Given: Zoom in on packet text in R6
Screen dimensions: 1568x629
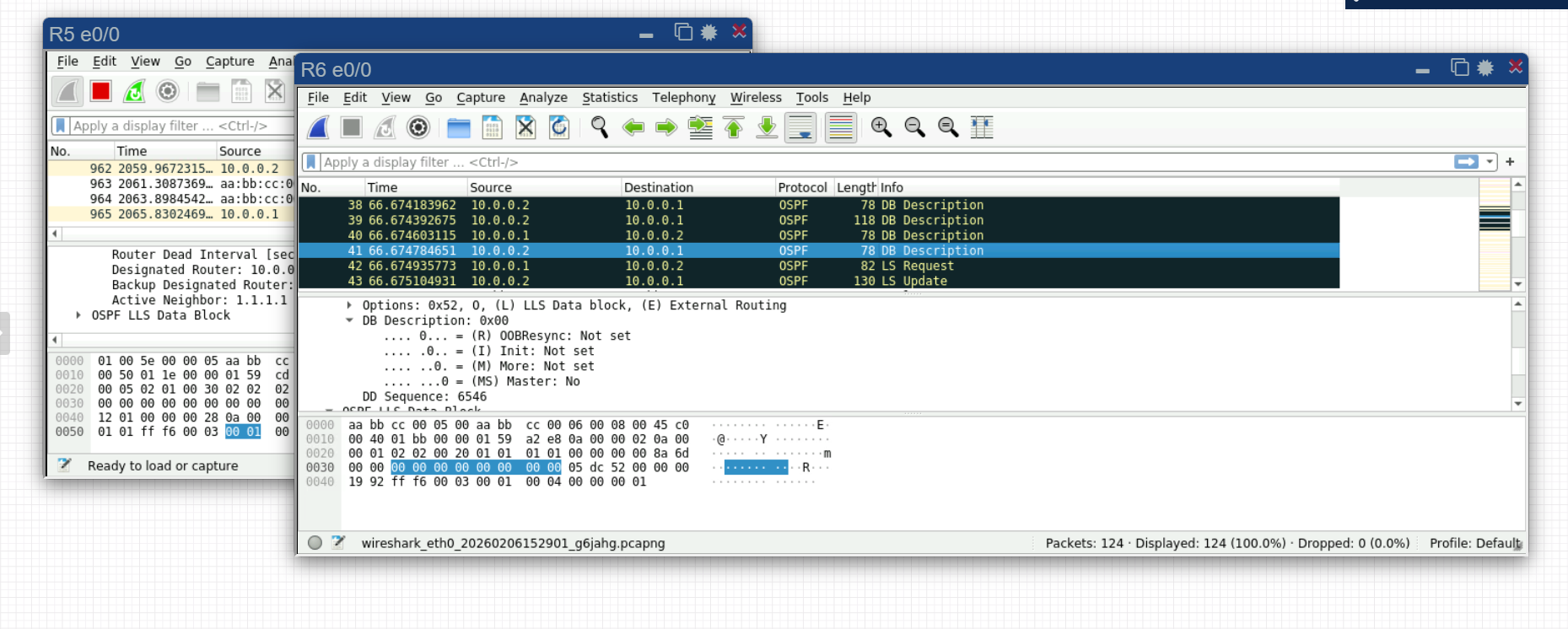Looking at the screenshot, I should point(881,127).
